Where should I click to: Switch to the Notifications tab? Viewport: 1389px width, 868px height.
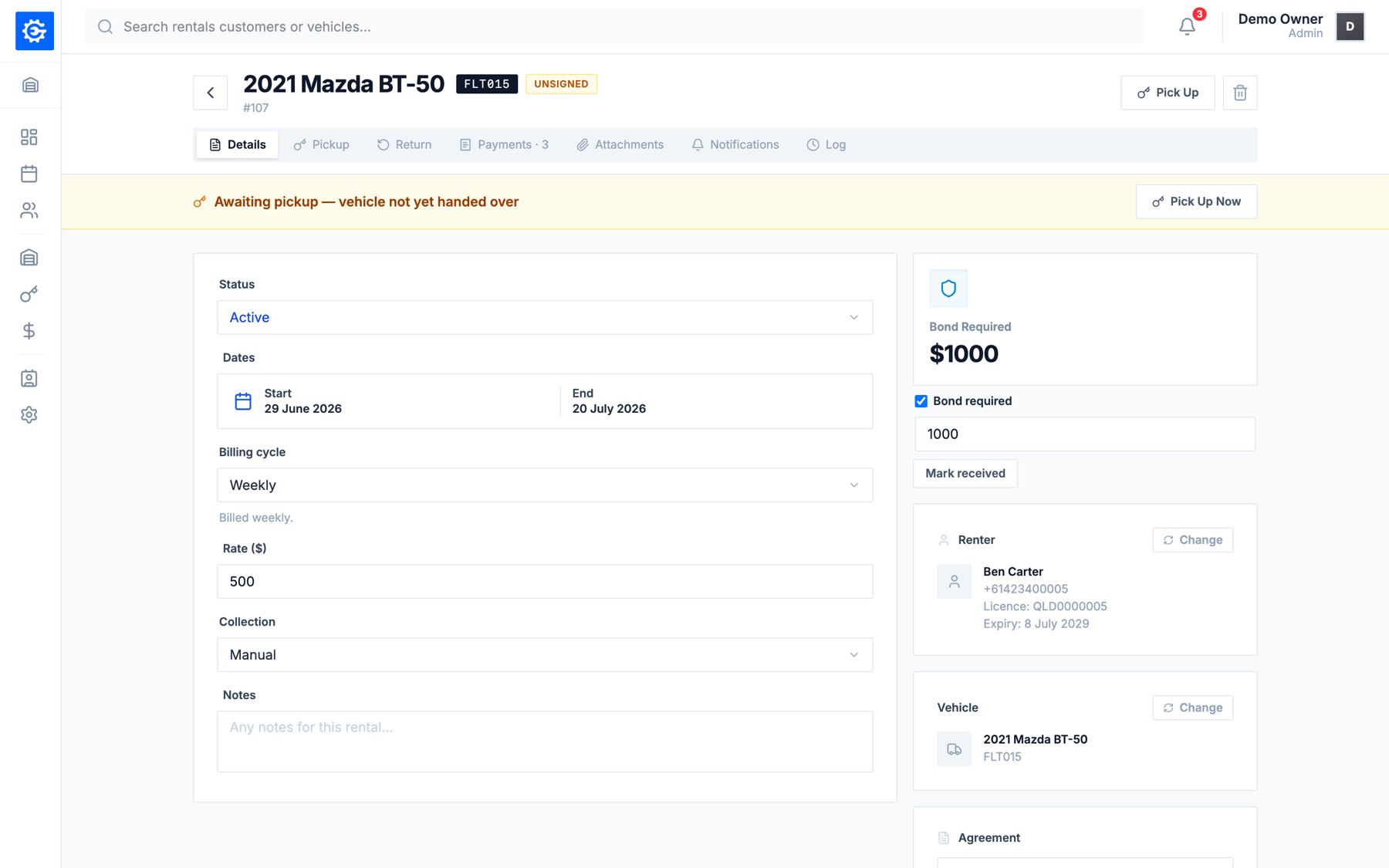735,144
